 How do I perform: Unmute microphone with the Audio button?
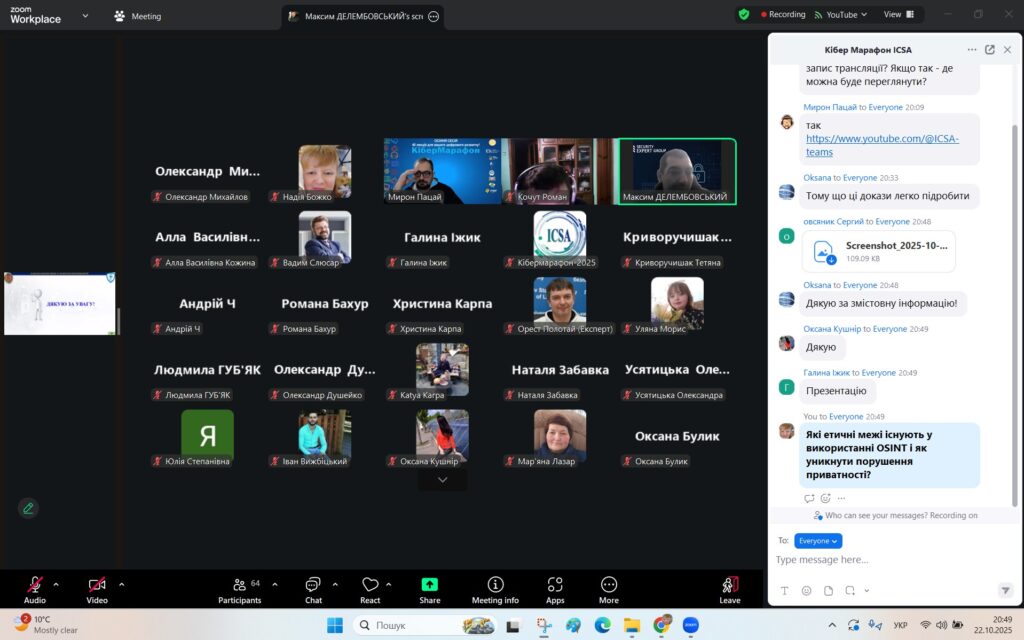35,589
